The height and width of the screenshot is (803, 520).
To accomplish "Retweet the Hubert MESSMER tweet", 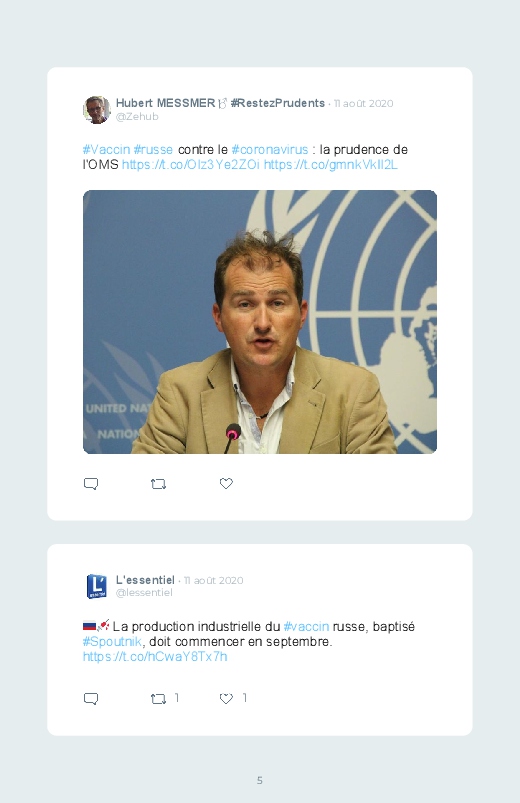I will (x=158, y=483).
